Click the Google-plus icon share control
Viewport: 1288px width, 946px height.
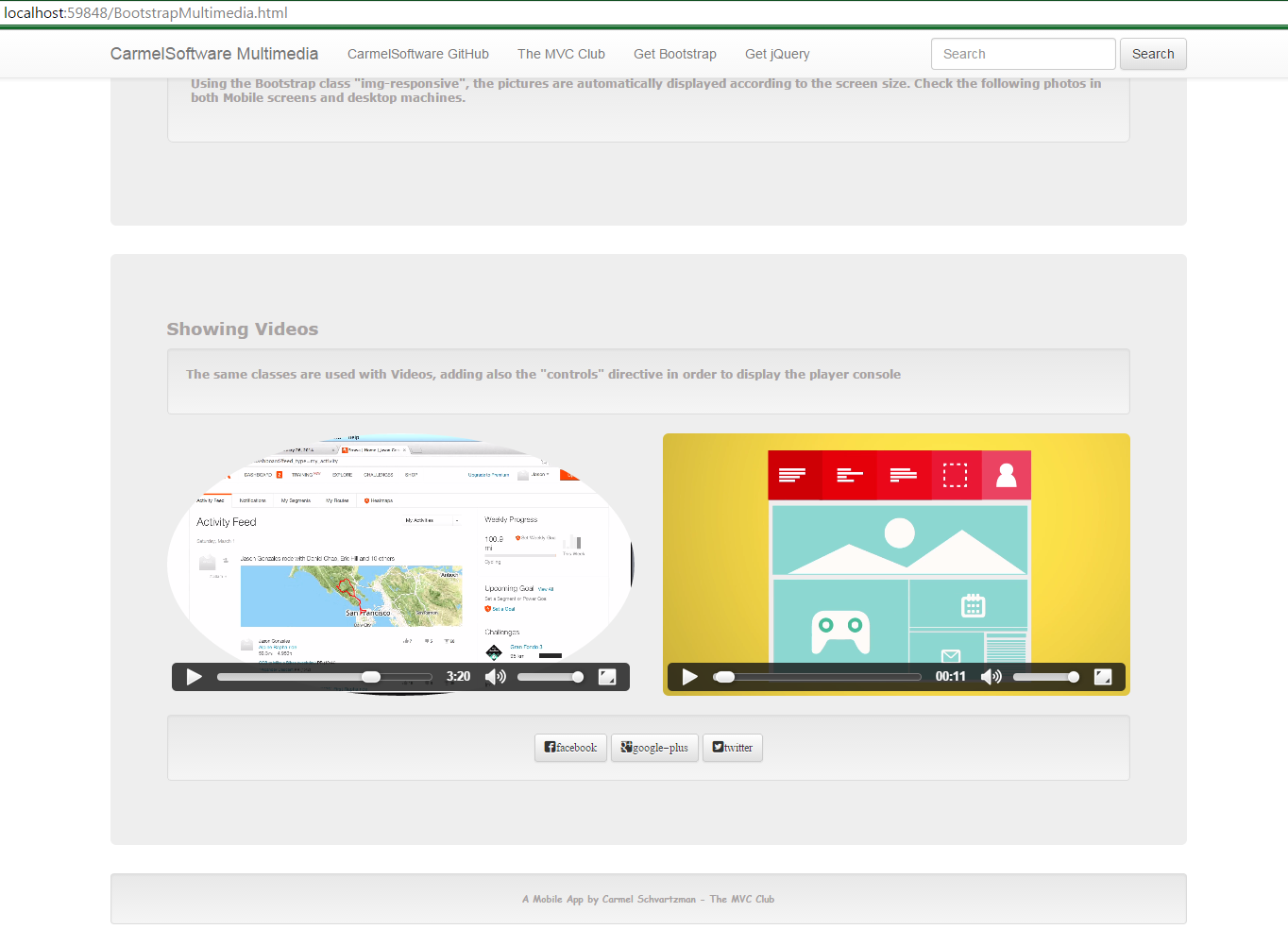tap(625, 747)
